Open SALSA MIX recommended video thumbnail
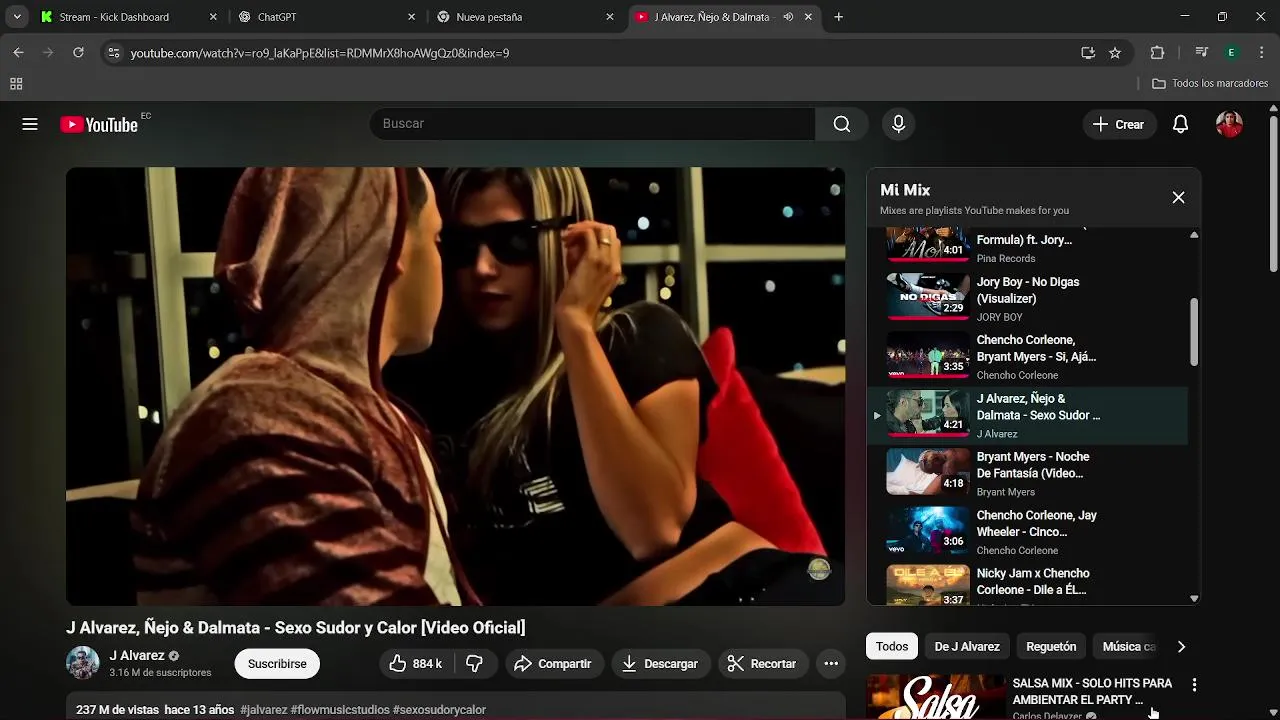This screenshot has height=720, width=1280. pyautogui.click(x=935, y=697)
